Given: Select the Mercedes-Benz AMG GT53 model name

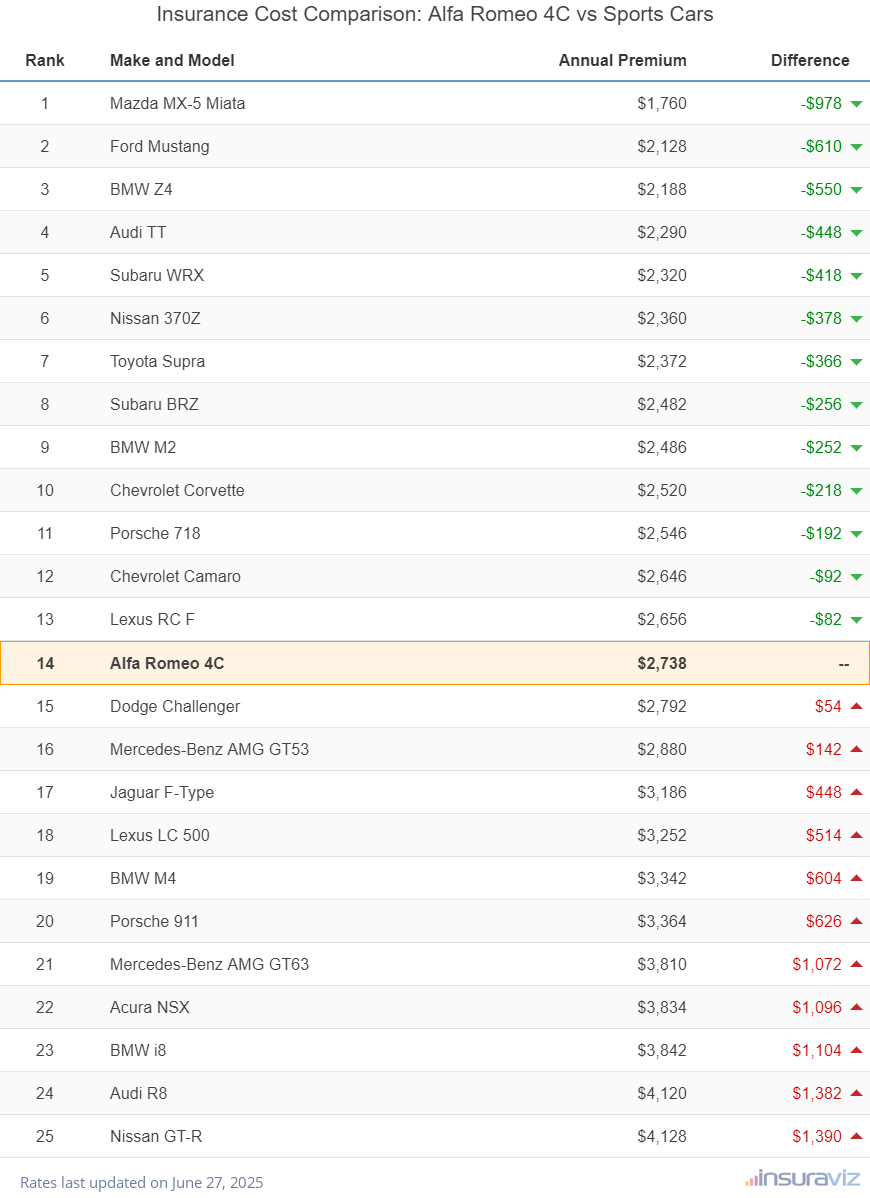Looking at the screenshot, I should [209, 749].
